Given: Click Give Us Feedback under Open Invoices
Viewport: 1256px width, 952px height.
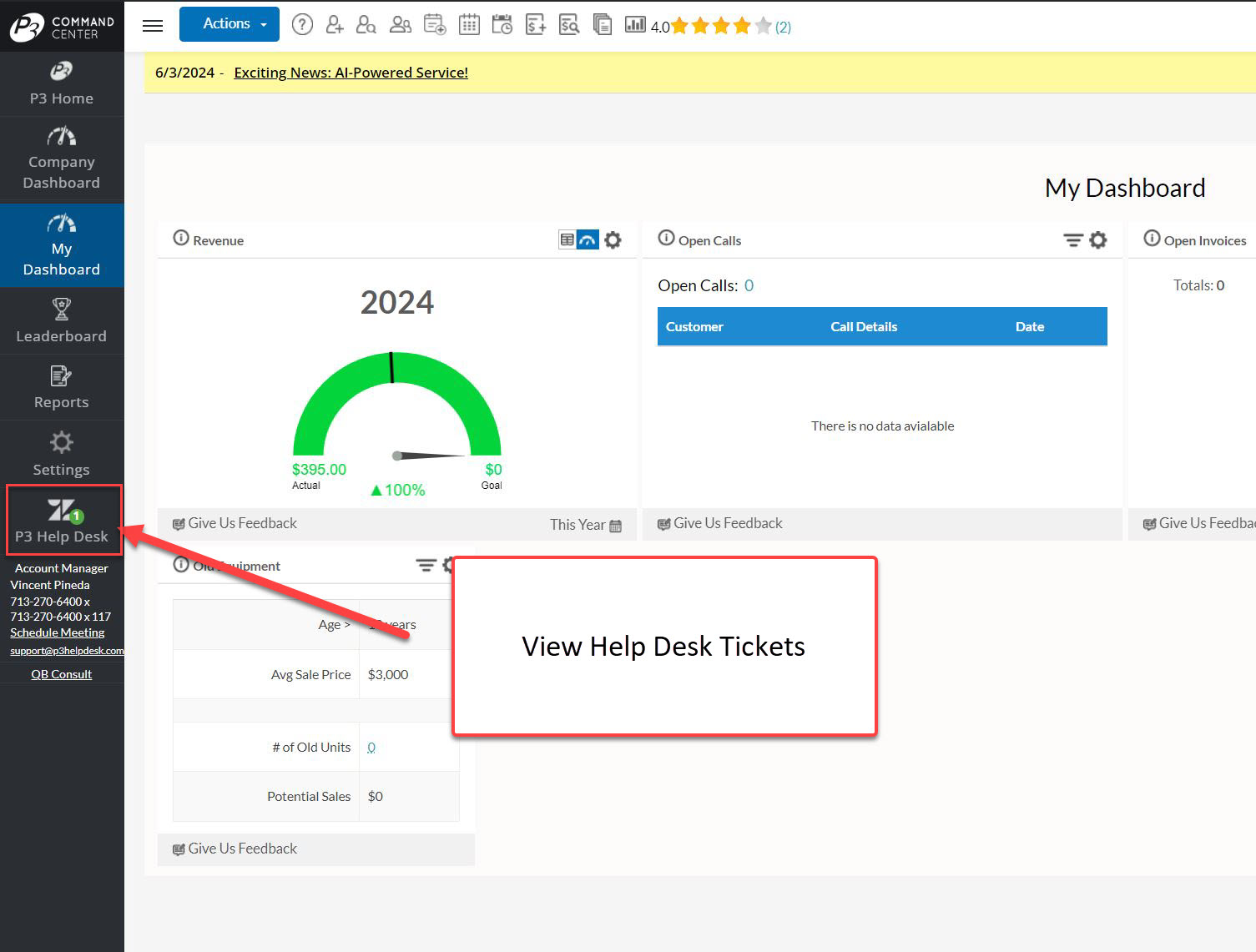Looking at the screenshot, I should coord(1199,523).
